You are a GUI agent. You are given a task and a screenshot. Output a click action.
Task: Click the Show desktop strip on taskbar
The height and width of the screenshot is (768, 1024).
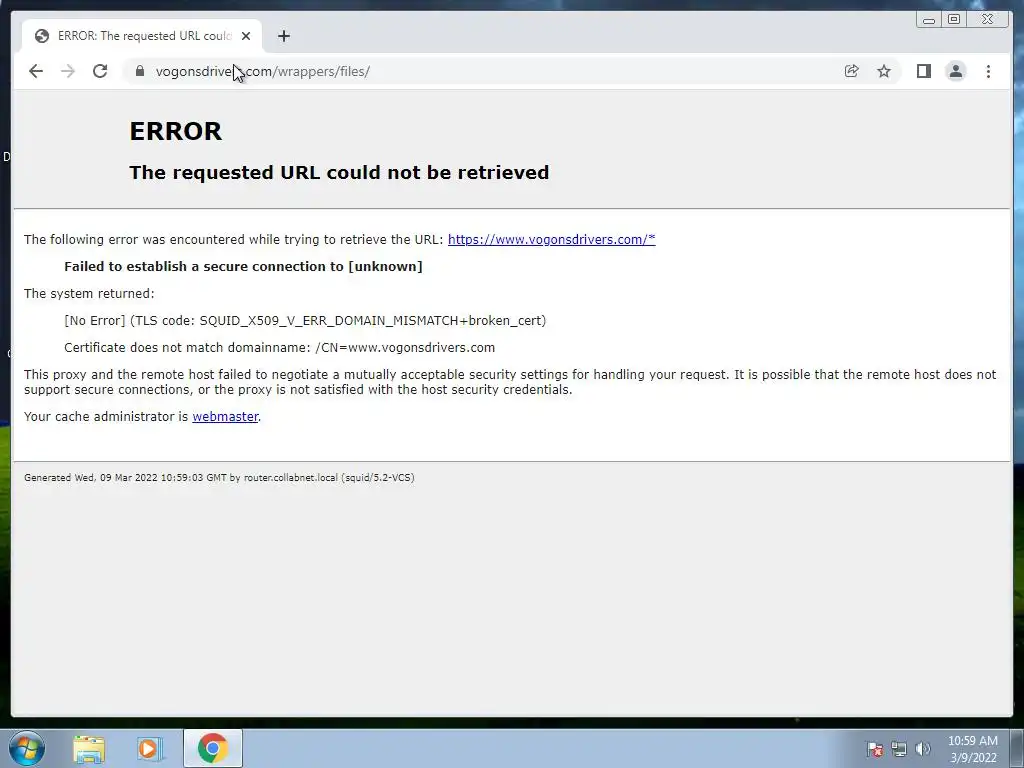pyautogui.click(x=1017, y=748)
